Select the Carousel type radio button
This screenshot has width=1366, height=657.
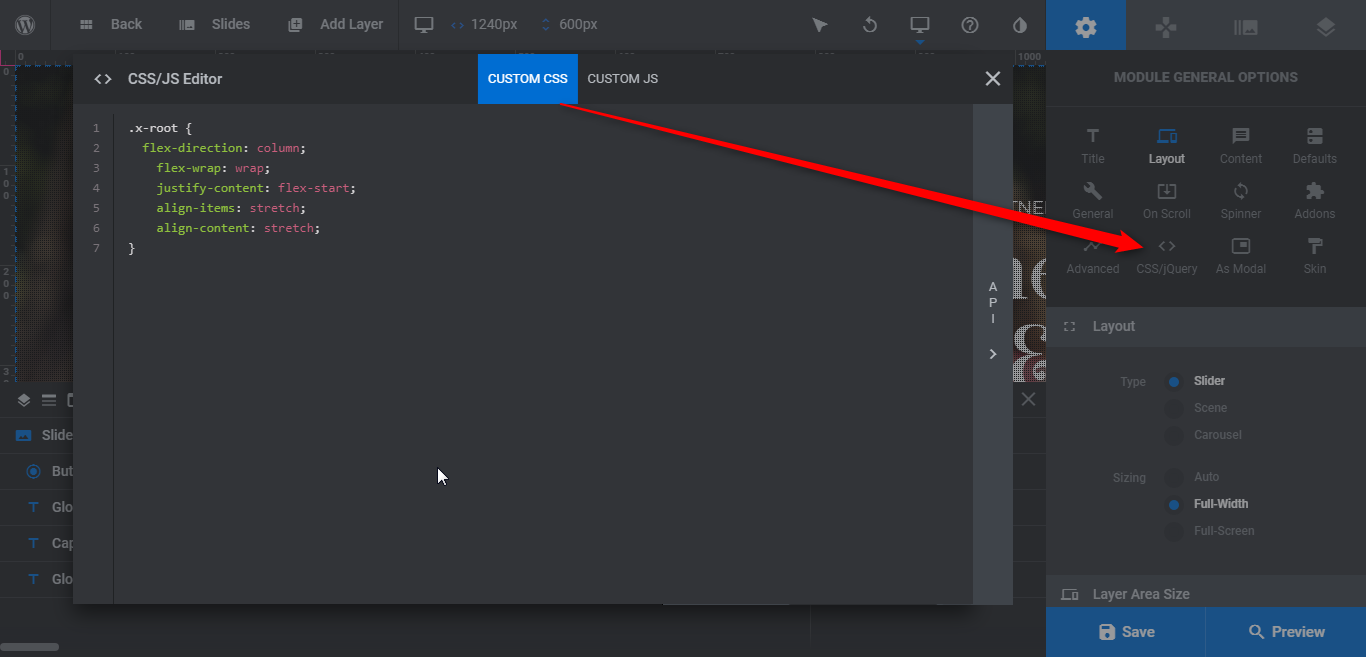point(1175,435)
